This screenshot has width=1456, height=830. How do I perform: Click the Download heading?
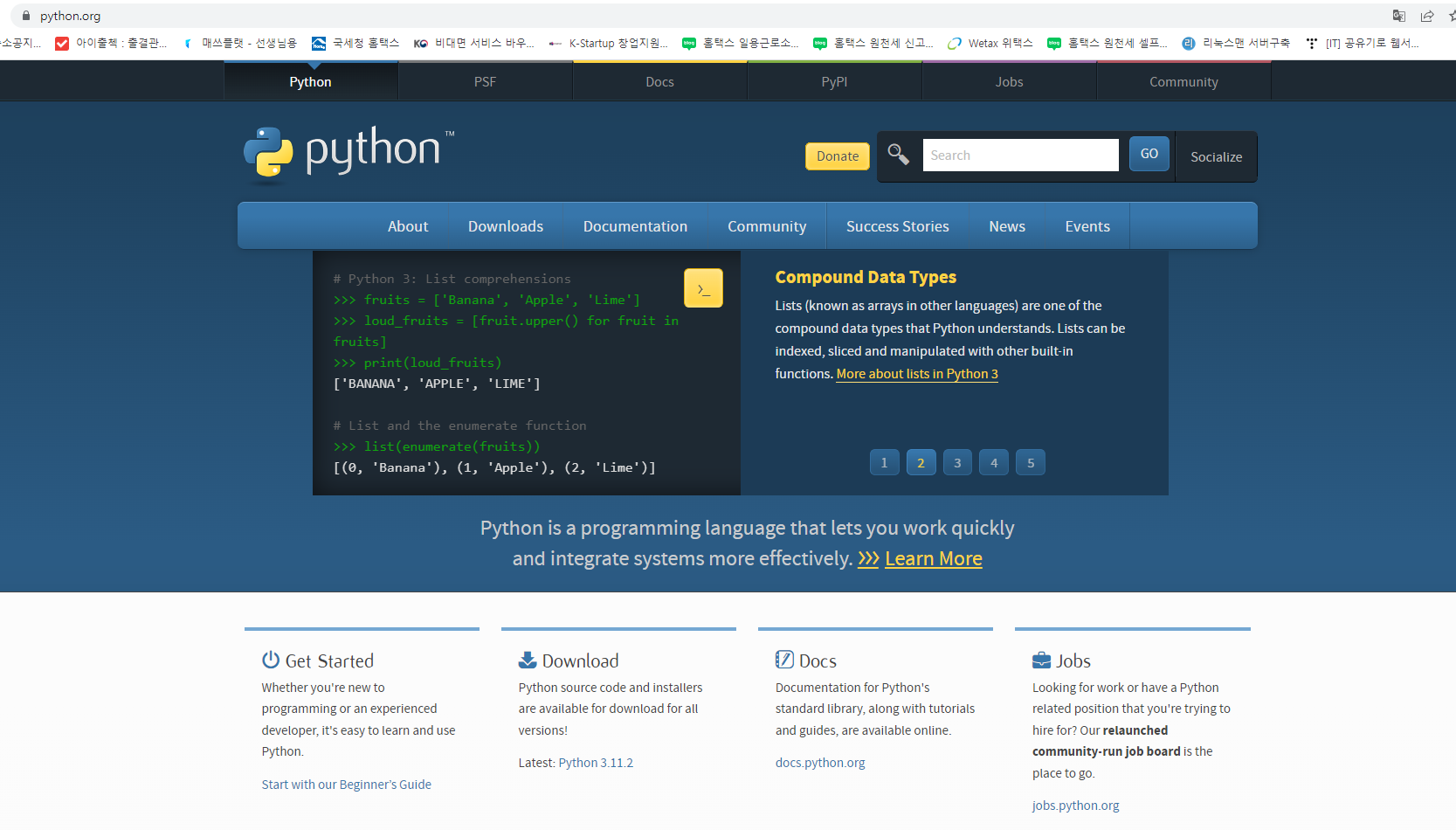[569, 661]
